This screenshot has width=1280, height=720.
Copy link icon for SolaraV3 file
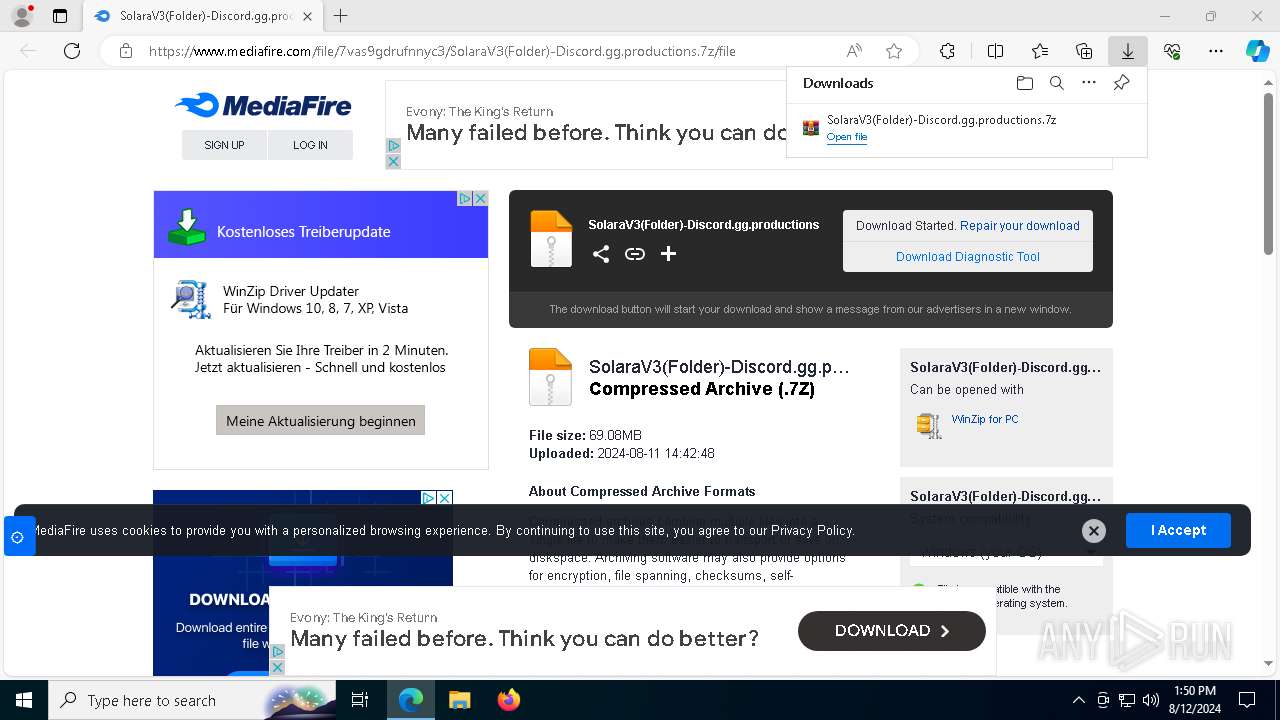click(x=635, y=254)
